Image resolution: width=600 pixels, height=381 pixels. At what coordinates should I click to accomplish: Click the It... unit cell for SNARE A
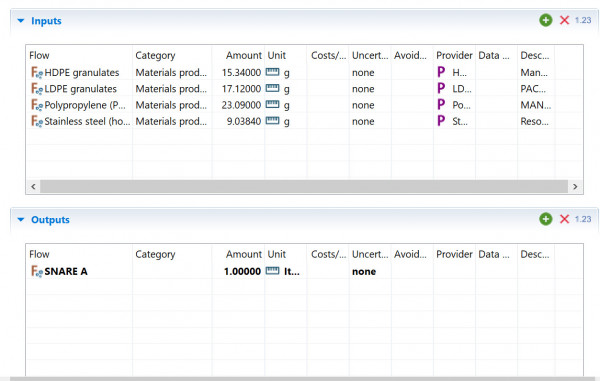[x=292, y=271]
